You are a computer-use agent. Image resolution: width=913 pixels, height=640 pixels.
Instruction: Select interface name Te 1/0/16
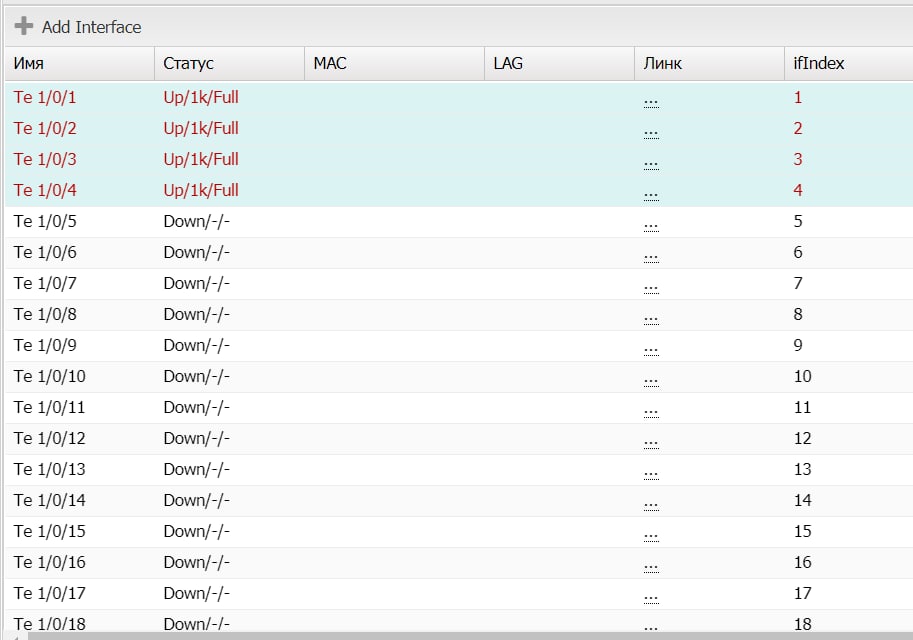pyautogui.click(x=49, y=562)
